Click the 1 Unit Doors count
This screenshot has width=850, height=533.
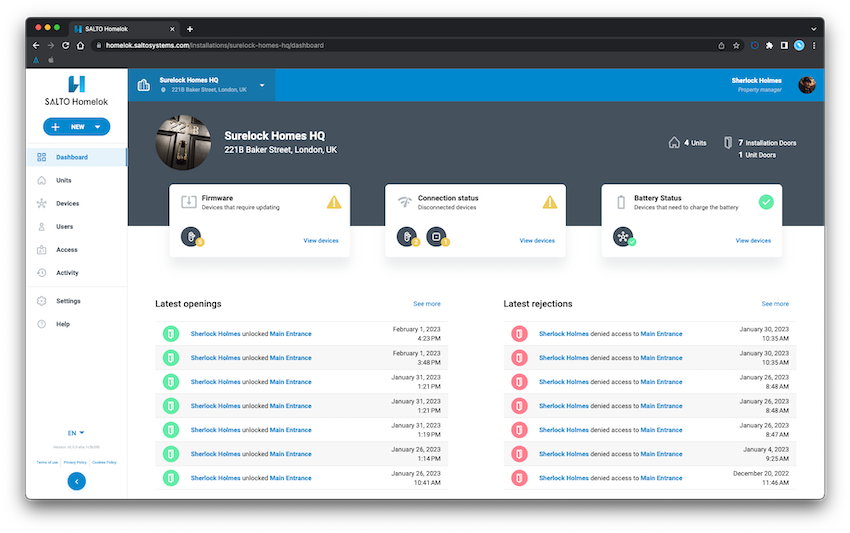pos(757,155)
